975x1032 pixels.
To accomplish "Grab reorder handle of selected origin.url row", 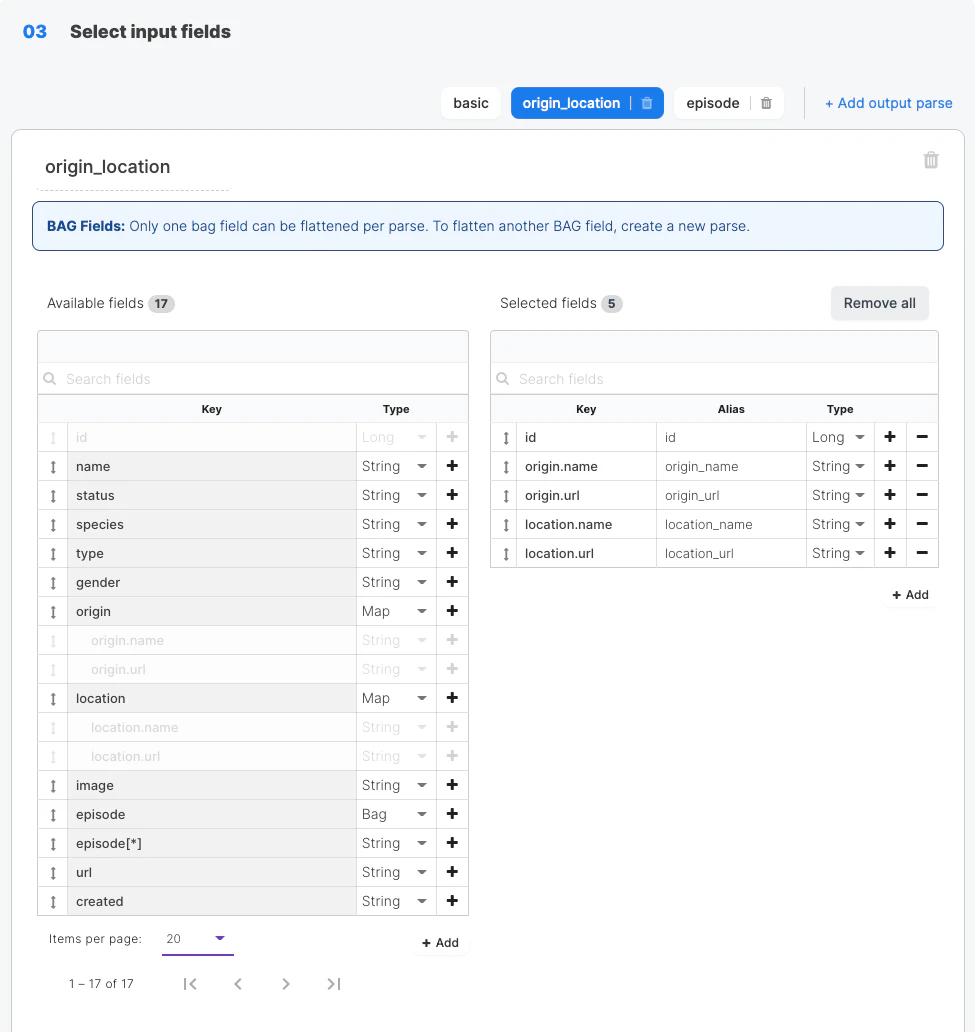I will coord(506,496).
